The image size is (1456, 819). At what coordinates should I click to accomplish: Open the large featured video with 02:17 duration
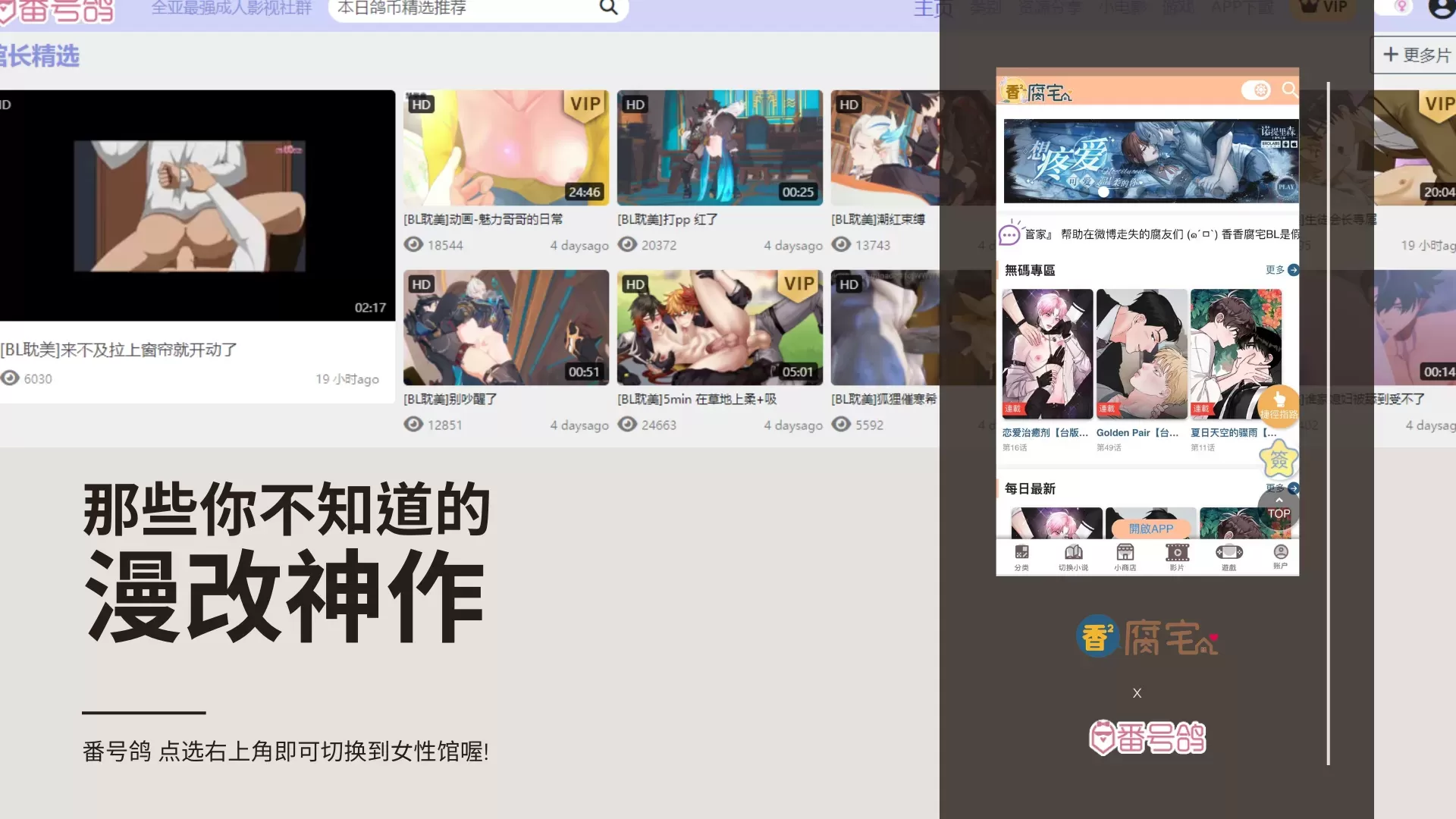coord(197,206)
